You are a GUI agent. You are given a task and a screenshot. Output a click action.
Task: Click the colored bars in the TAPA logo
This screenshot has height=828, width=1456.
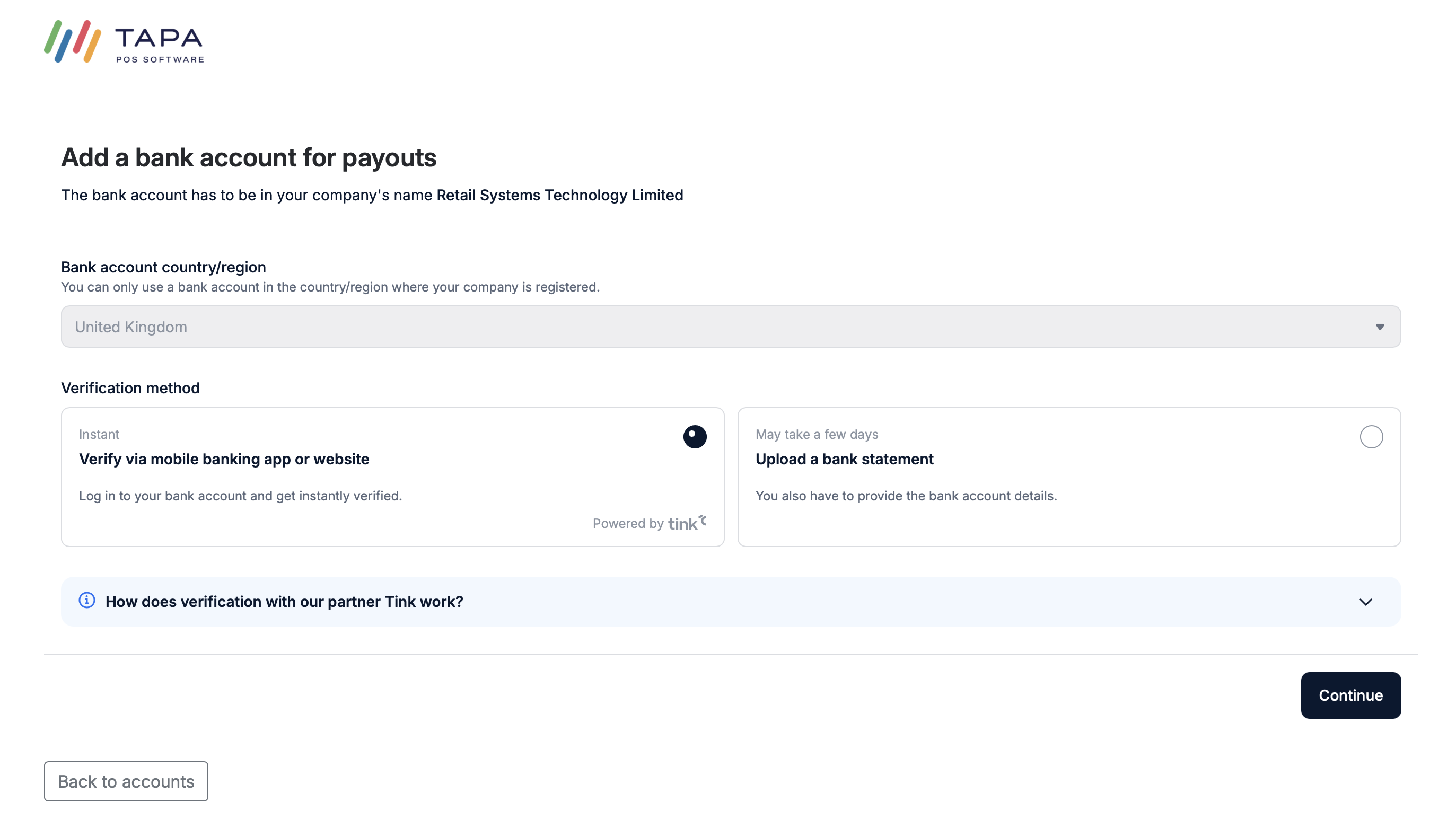[73, 41]
